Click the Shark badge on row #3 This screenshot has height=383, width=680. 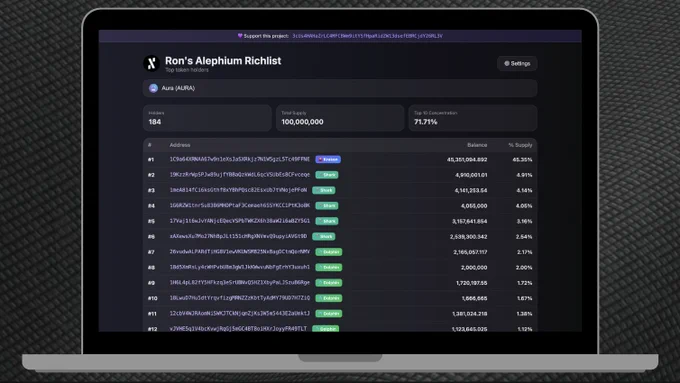[x=324, y=190]
